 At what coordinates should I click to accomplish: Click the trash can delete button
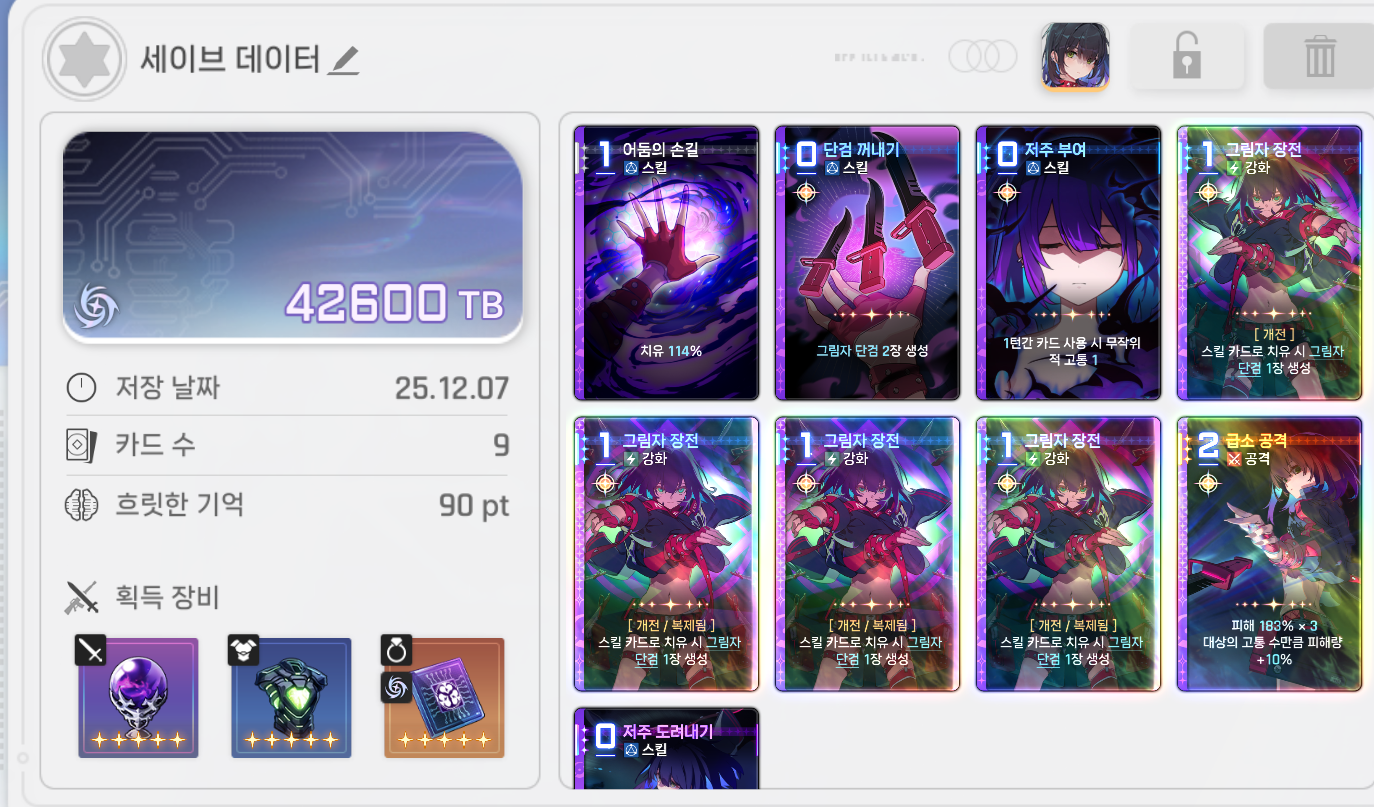[1319, 56]
